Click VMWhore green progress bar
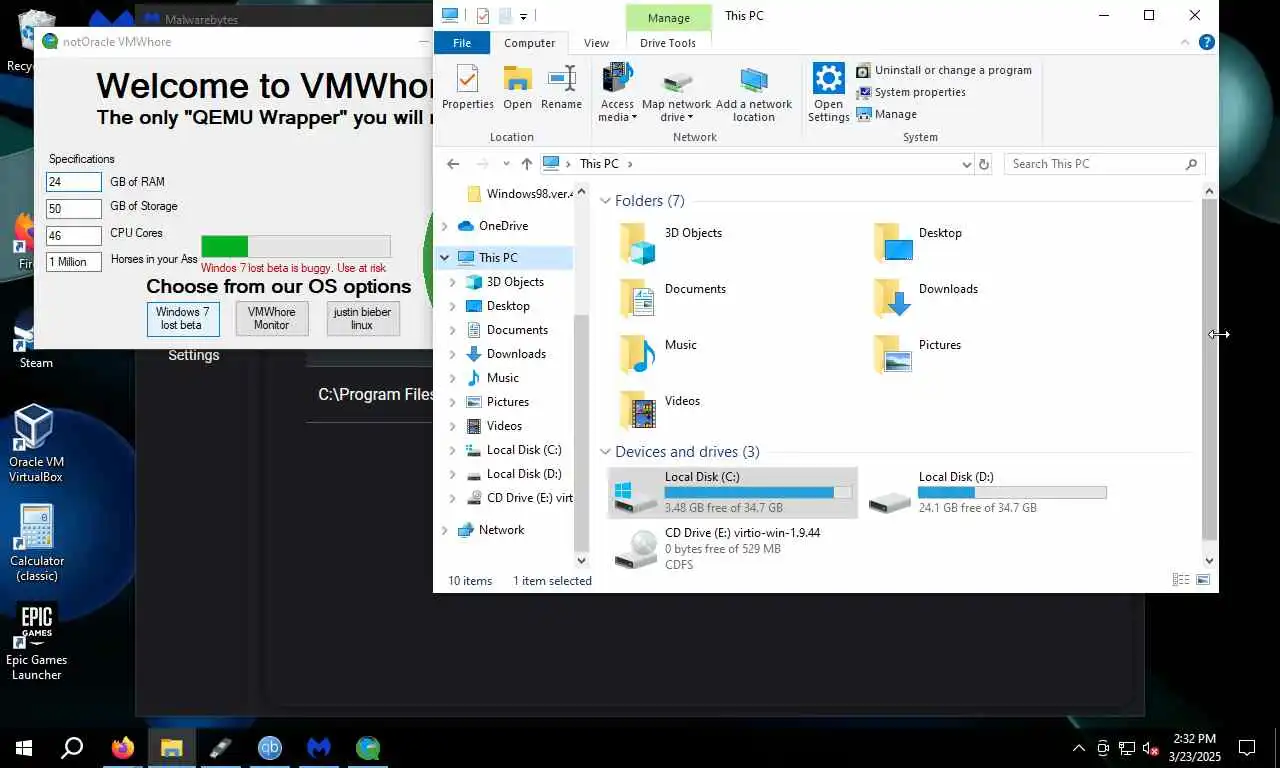 (296, 247)
